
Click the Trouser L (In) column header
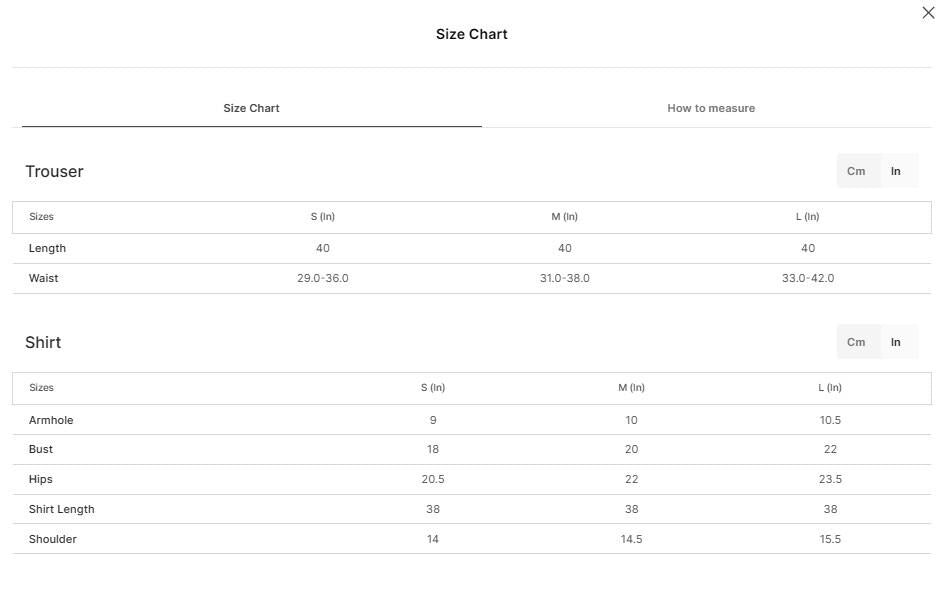(x=808, y=217)
